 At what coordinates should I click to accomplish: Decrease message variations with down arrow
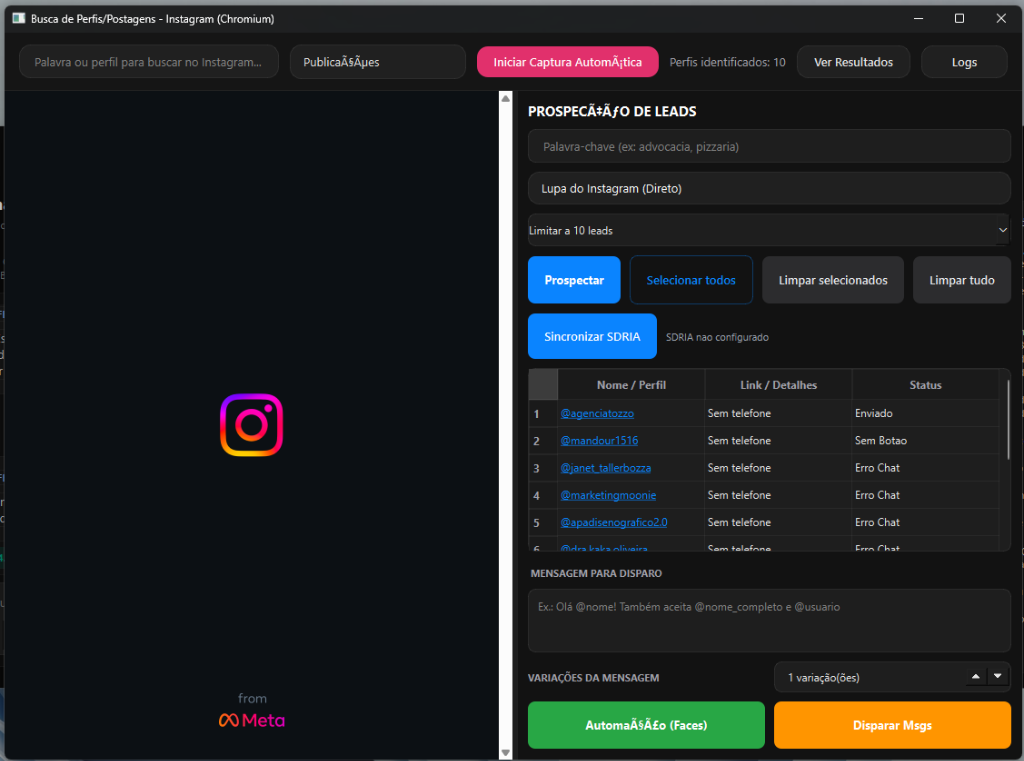pyautogui.click(x=997, y=677)
